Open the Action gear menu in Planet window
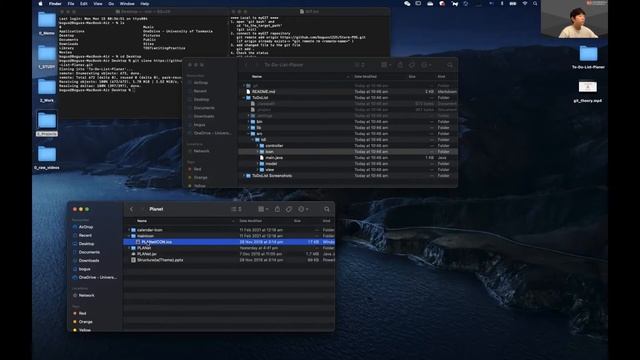This screenshot has width=640, height=360. click(303, 209)
